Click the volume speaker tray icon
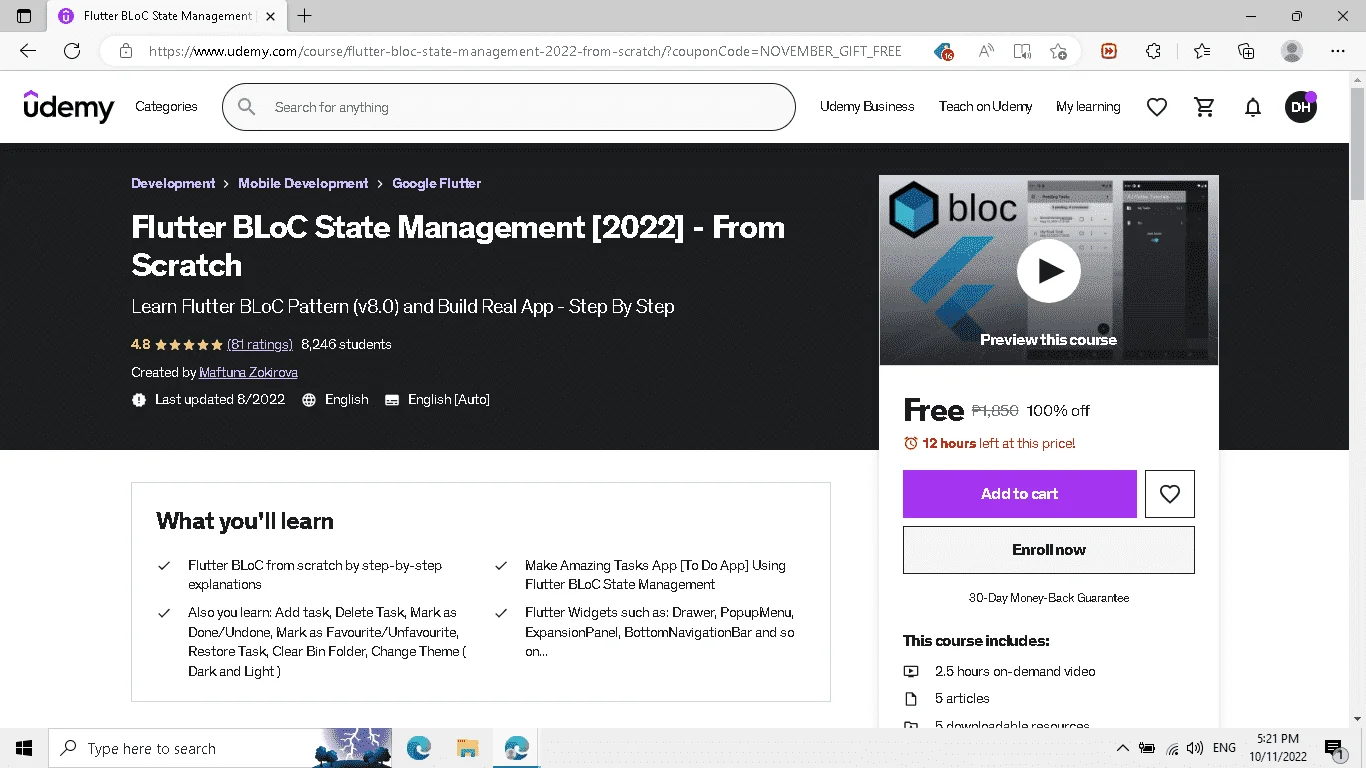The width and height of the screenshot is (1366, 768). point(1195,748)
